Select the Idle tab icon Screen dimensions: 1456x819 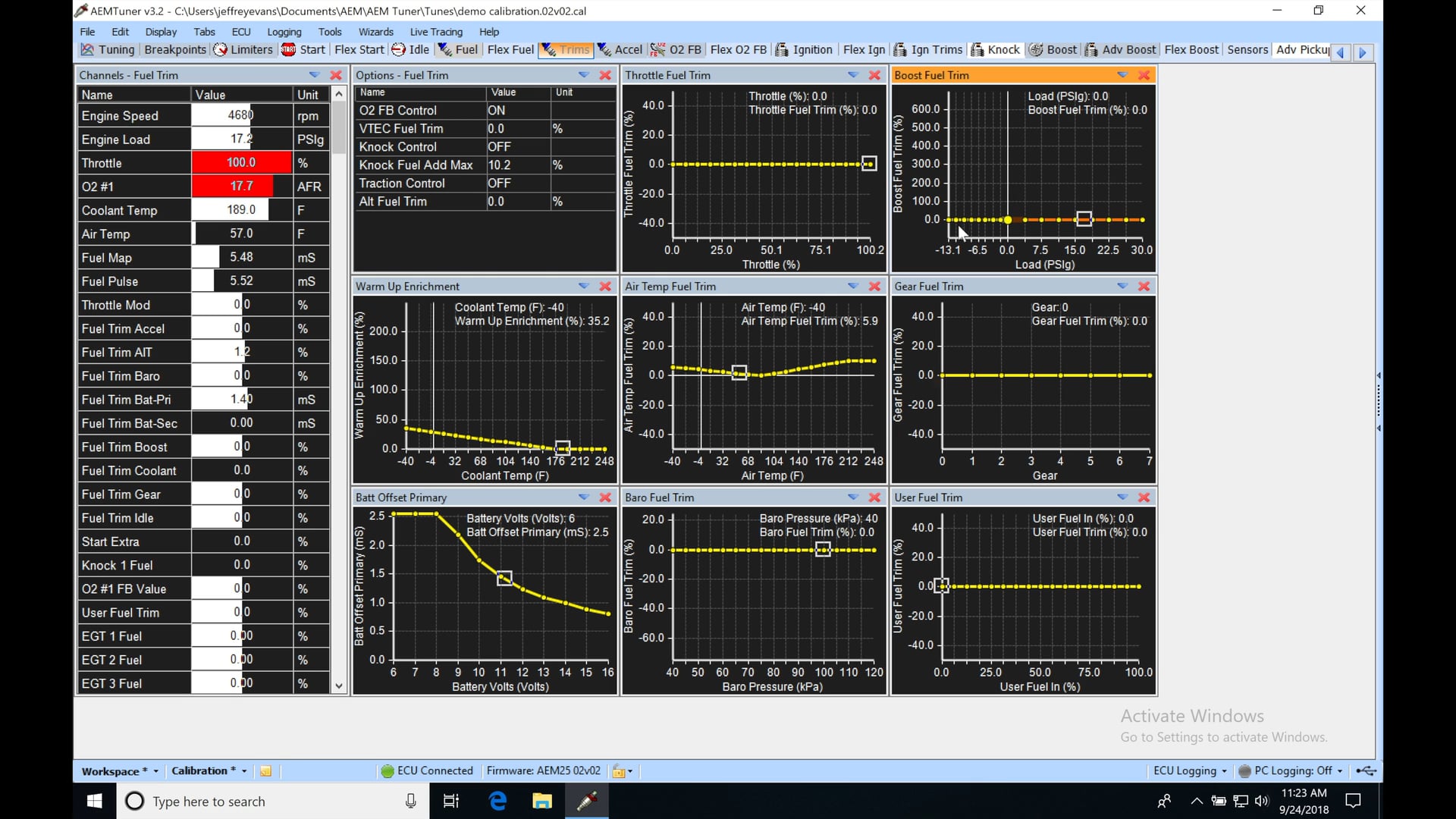tap(399, 50)
